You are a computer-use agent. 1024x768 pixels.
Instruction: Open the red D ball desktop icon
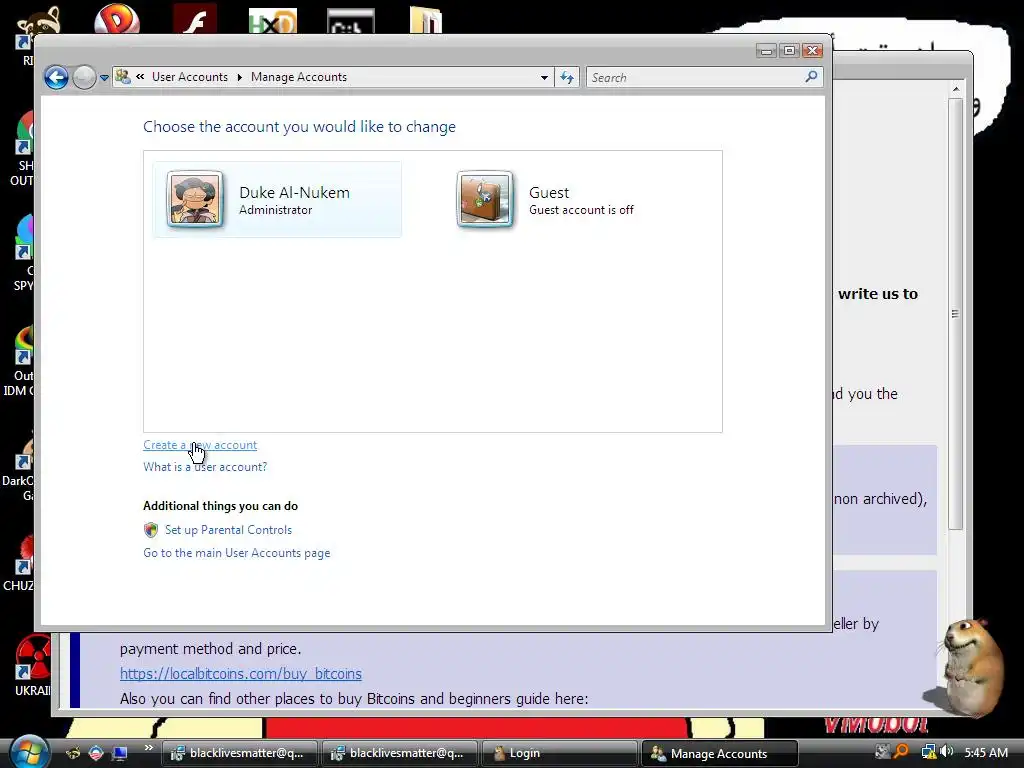[117, 18]
